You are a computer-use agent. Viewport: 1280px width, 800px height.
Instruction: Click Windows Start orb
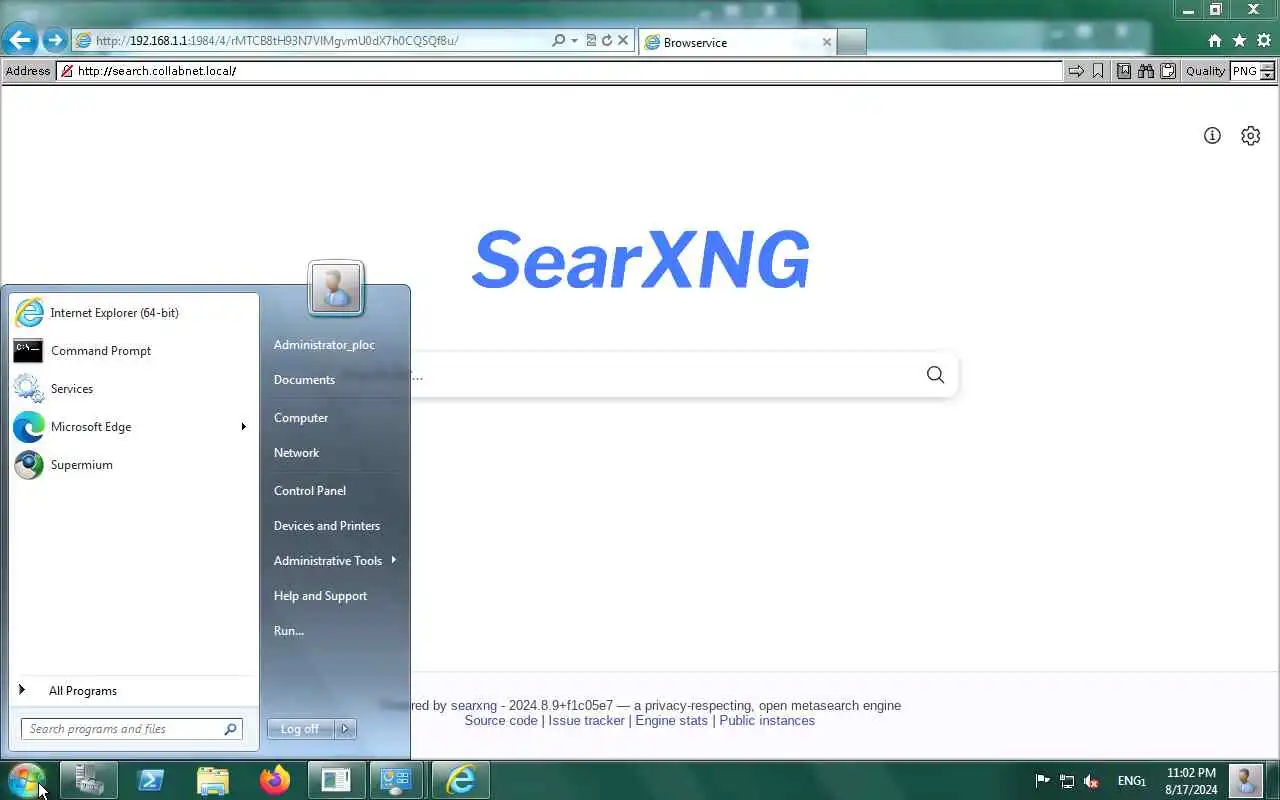pyautogui.click(x=26, y=780)
